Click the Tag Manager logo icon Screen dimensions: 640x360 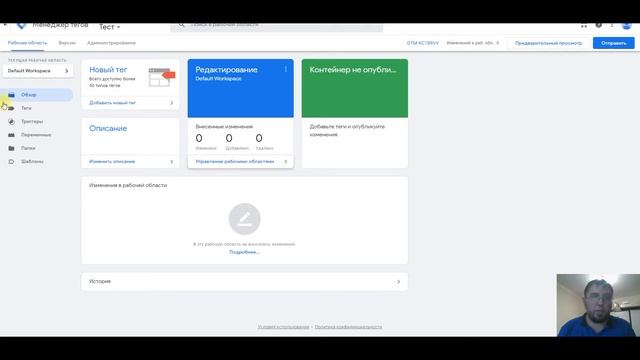click(21, 26)
